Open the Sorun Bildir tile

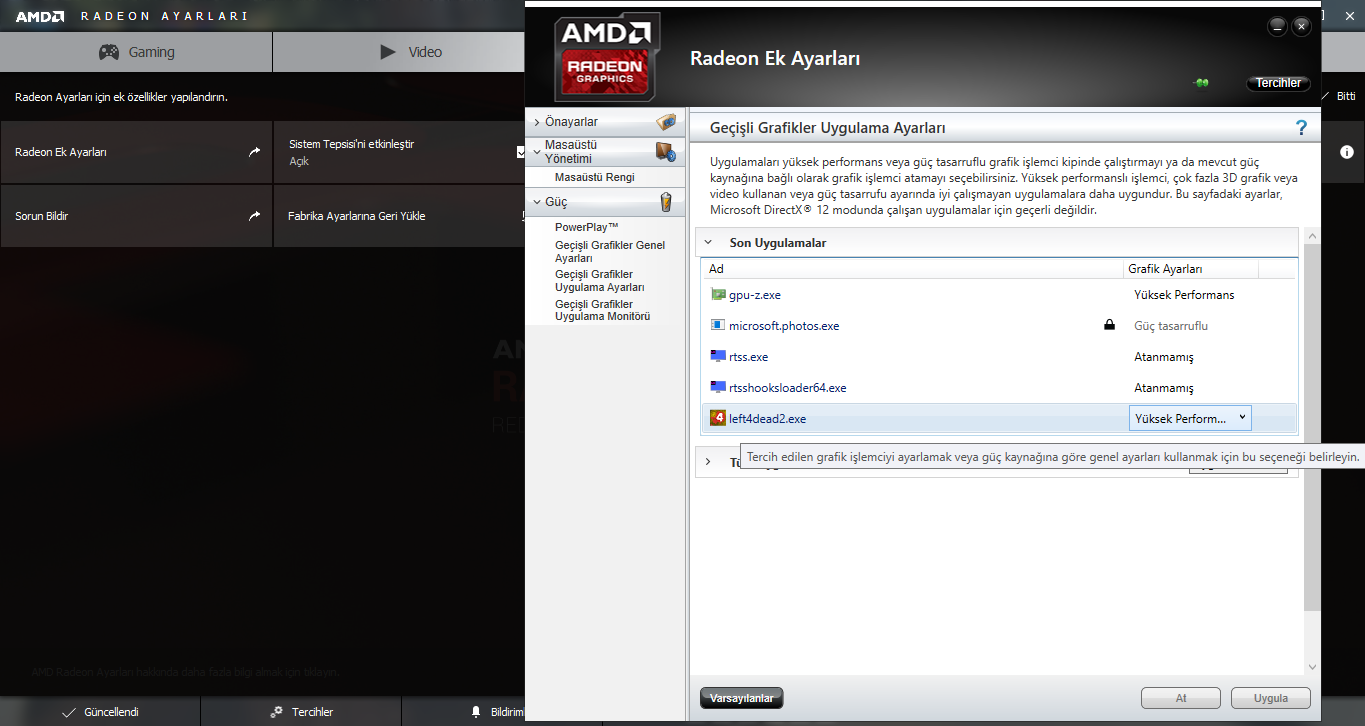click(136, 216)
